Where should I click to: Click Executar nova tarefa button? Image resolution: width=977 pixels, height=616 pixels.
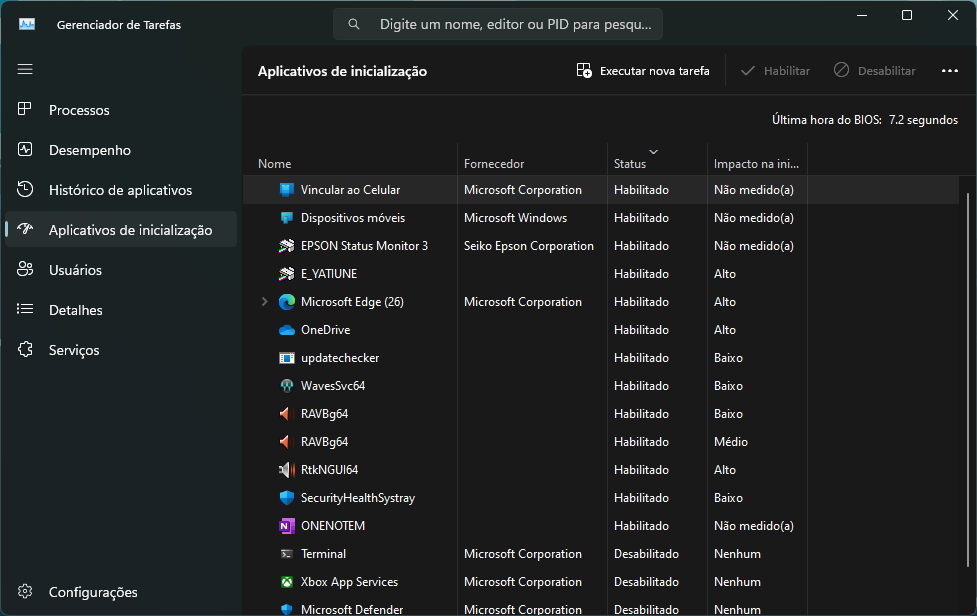[643, 71]
